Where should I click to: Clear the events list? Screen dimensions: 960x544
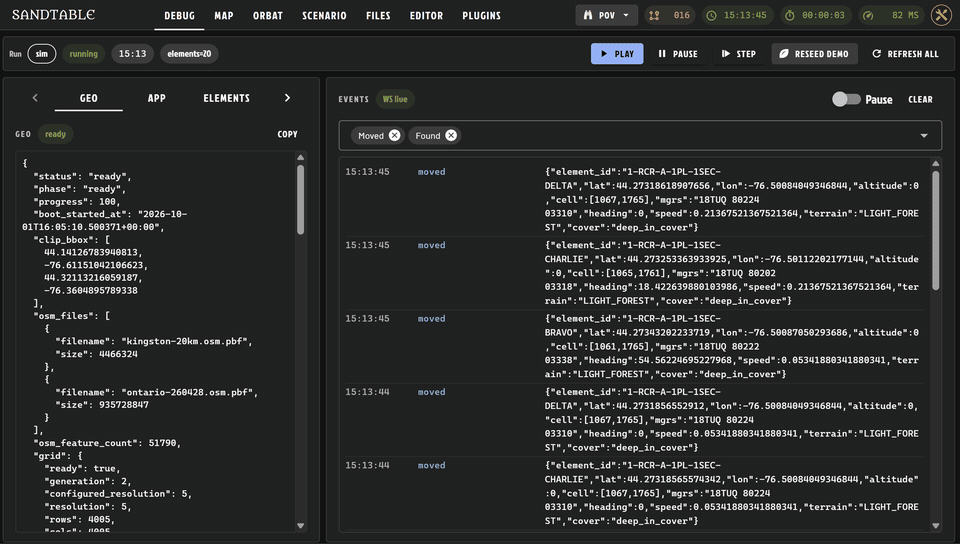point(920,99)
